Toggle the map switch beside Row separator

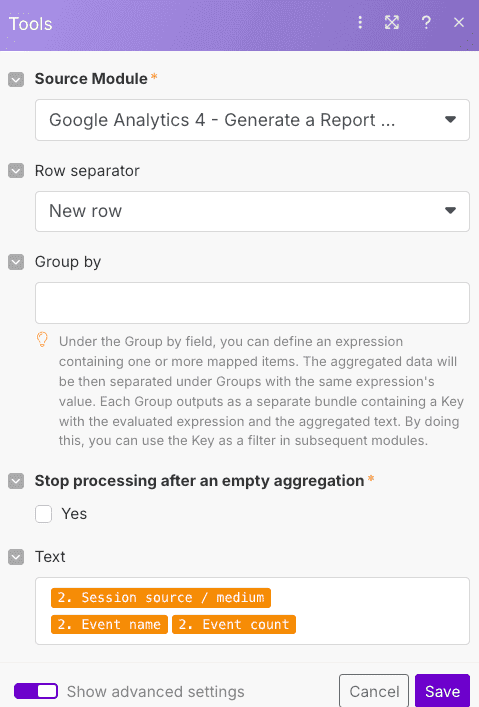[16, 171]
